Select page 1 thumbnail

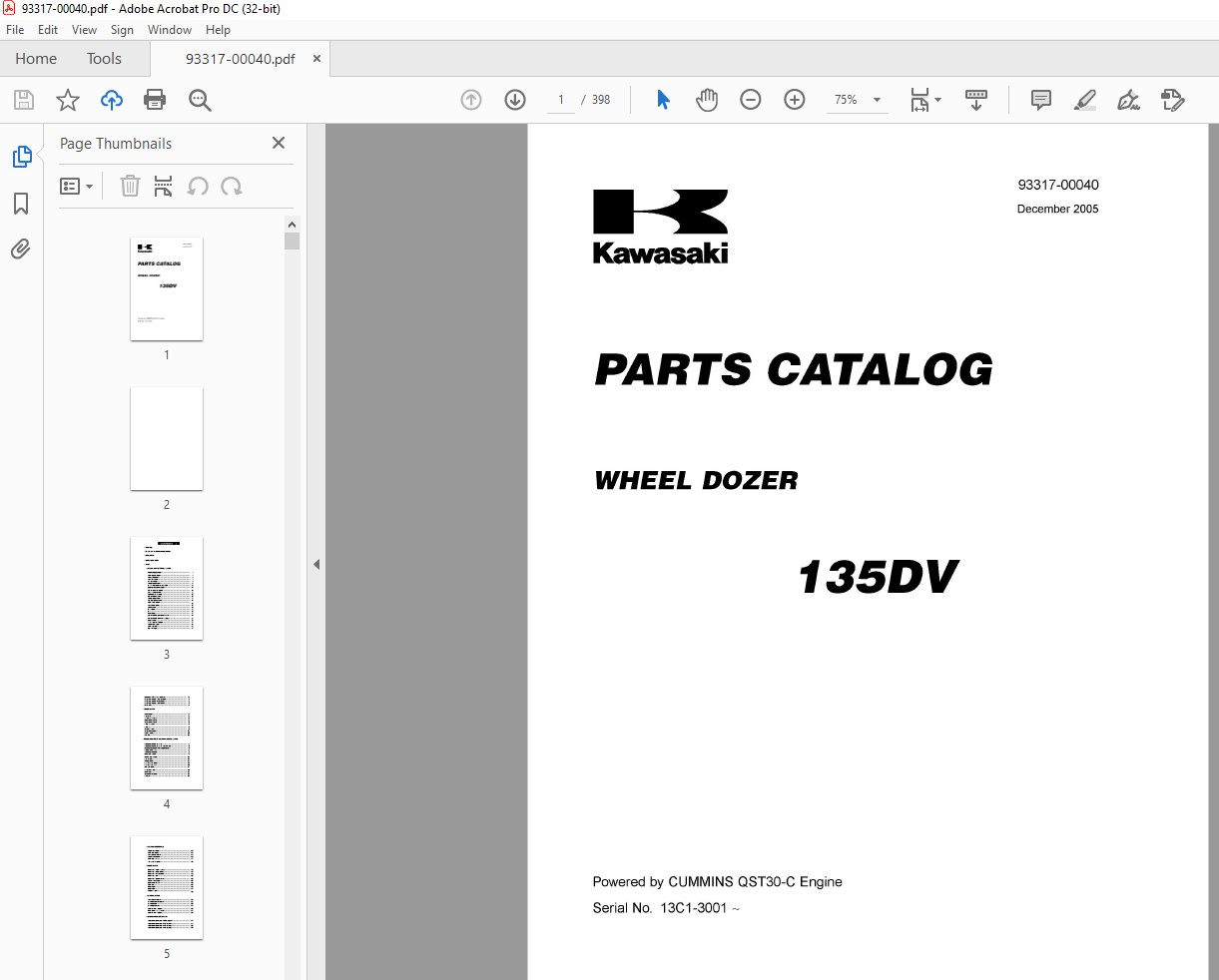[x=167, y=289]
